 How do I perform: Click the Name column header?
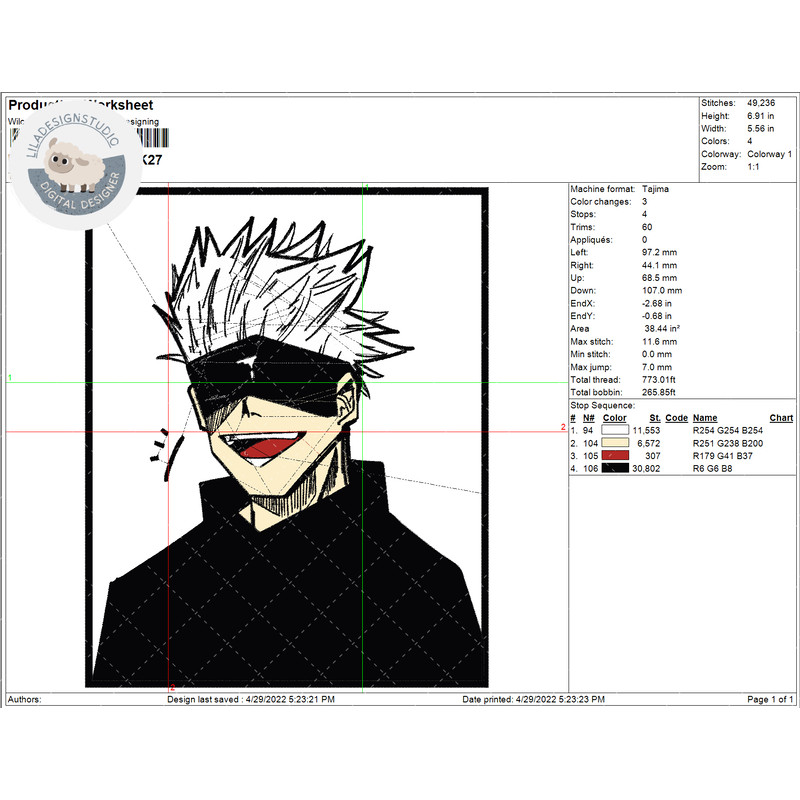(703, 417)
